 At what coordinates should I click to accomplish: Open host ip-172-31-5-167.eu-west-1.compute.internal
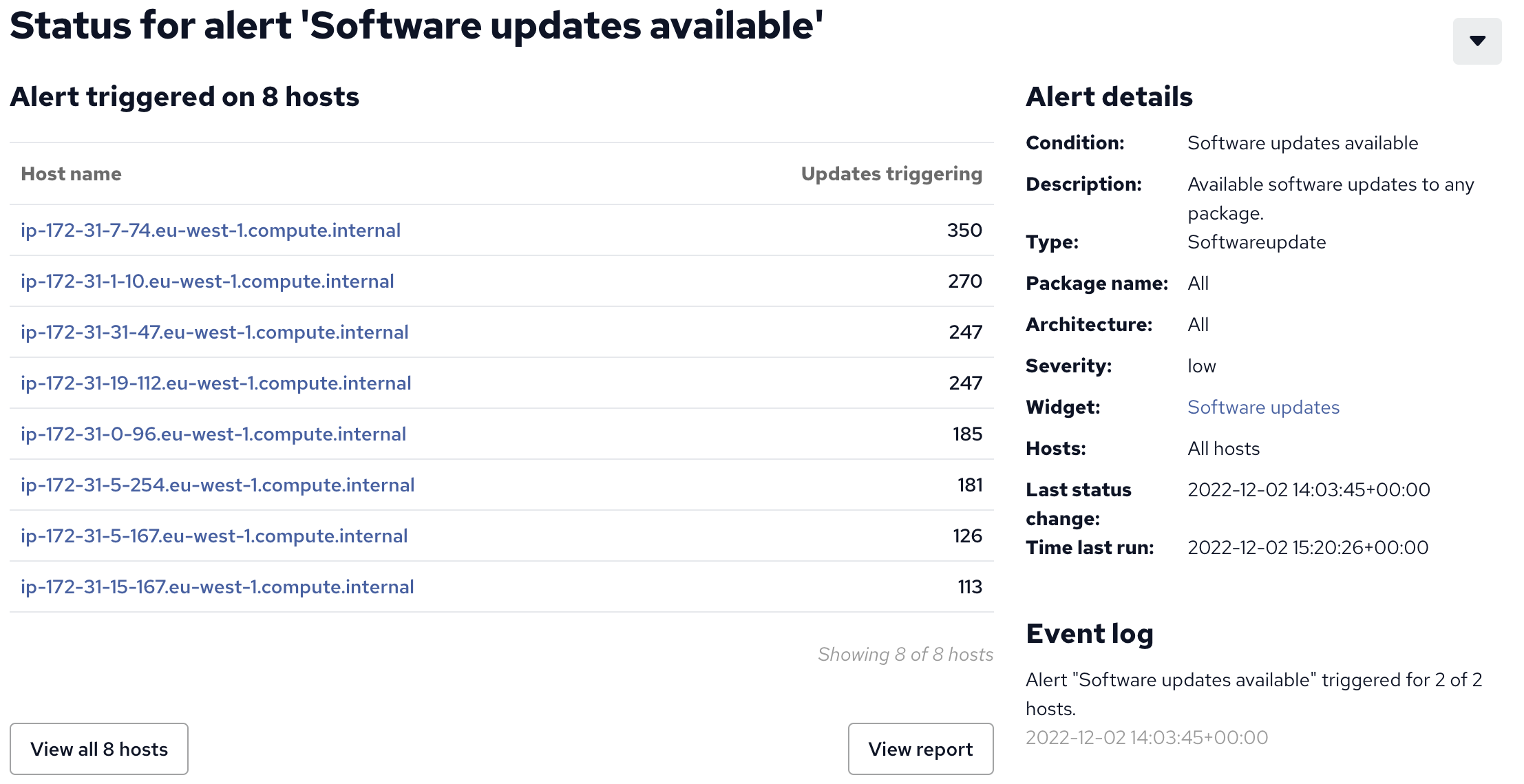click(214, 536)
